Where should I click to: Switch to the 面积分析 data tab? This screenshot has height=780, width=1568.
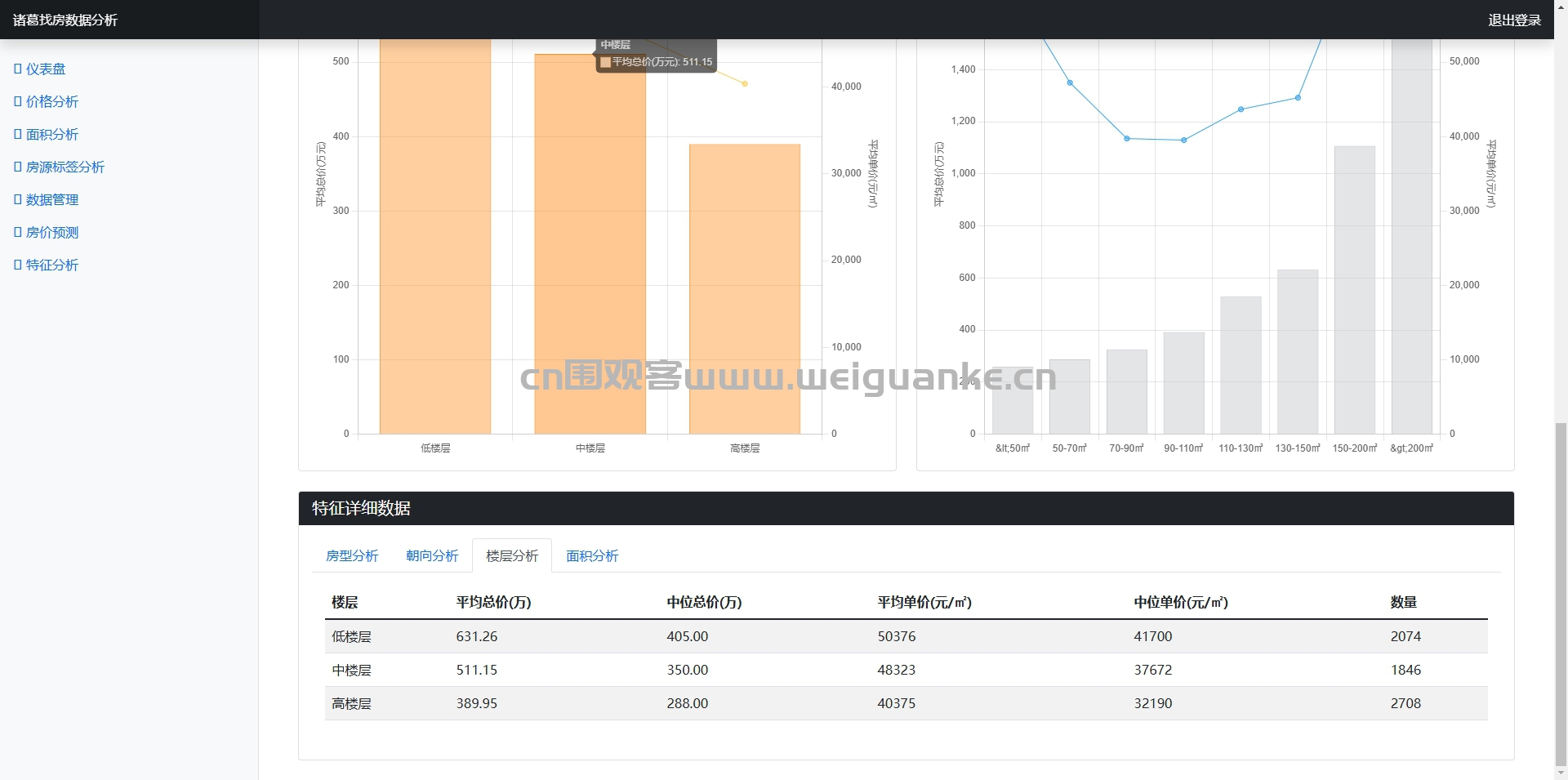pos(592,555)
